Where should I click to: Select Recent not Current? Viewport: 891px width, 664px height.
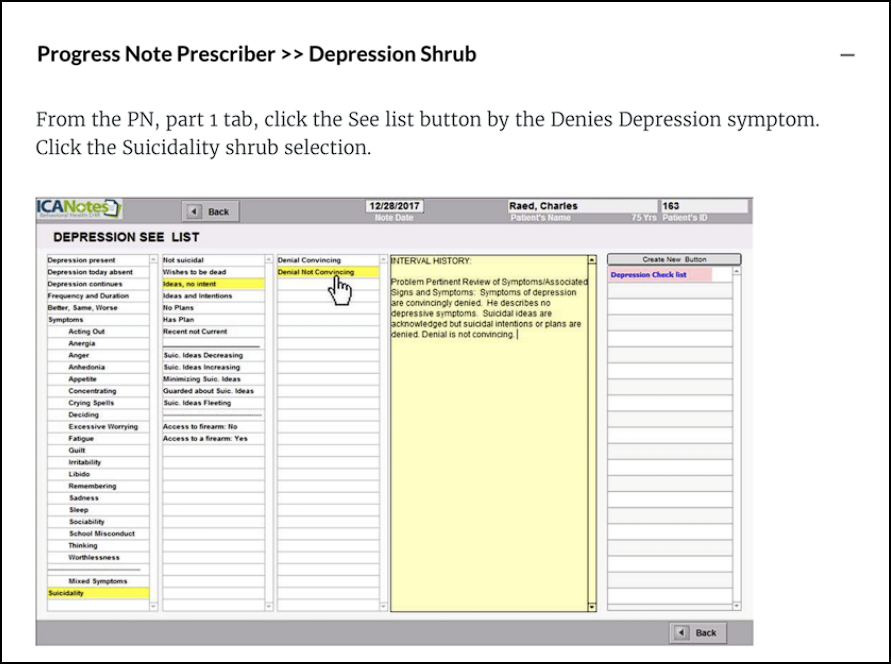tap(214, 332)
